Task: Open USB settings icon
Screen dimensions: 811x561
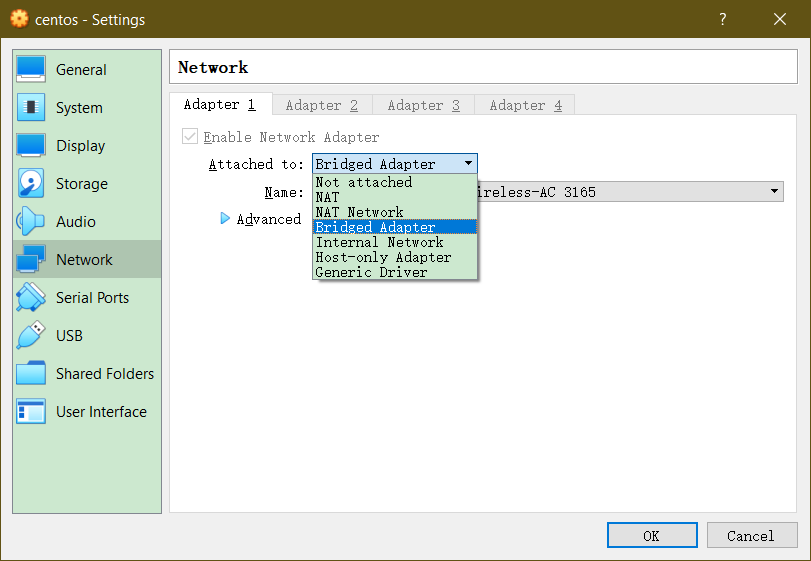Action: click(x=31, y=336)
